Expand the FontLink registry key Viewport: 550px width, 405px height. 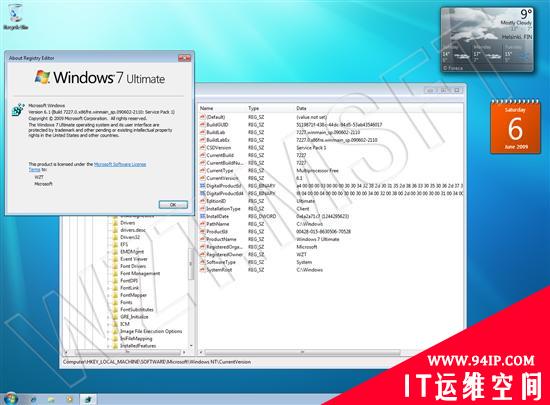(108, 288)
